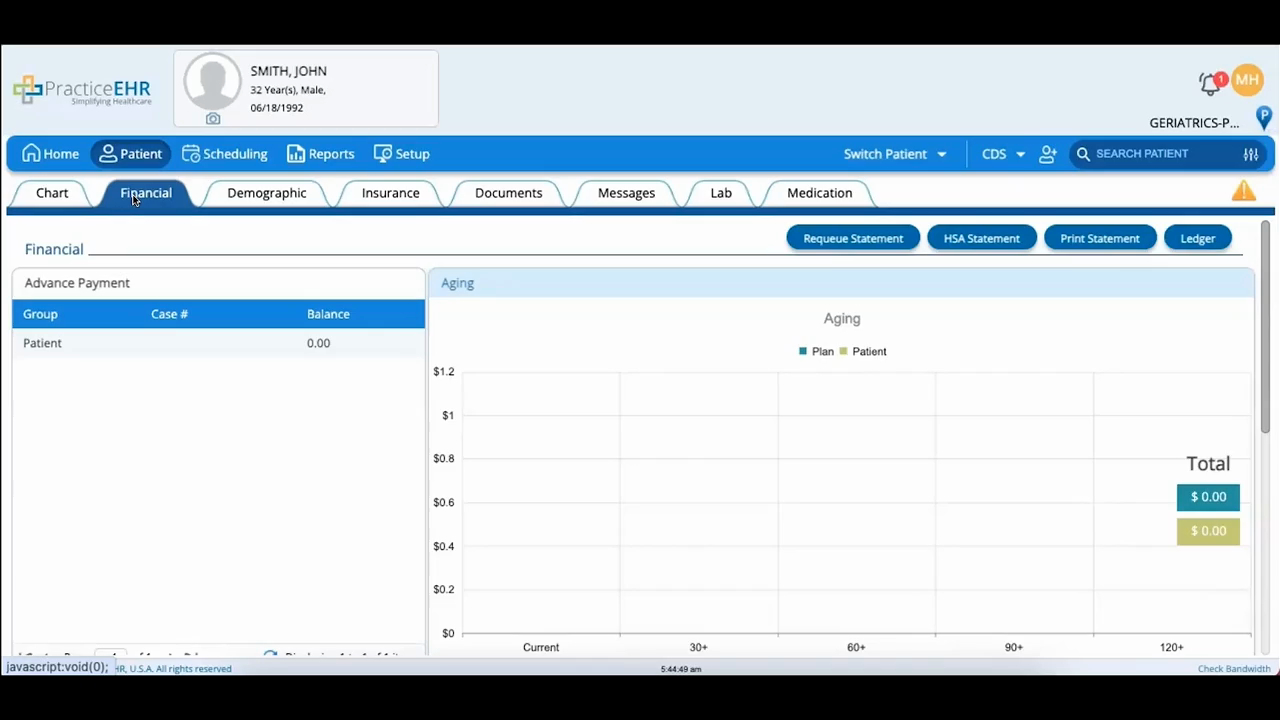Viewport: 1280px width, 720px height.
Task: Open the Lab tab
Action: (721, 193)
